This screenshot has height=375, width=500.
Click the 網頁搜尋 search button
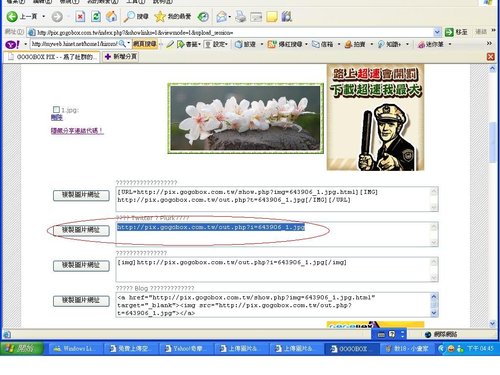point(145,44)
